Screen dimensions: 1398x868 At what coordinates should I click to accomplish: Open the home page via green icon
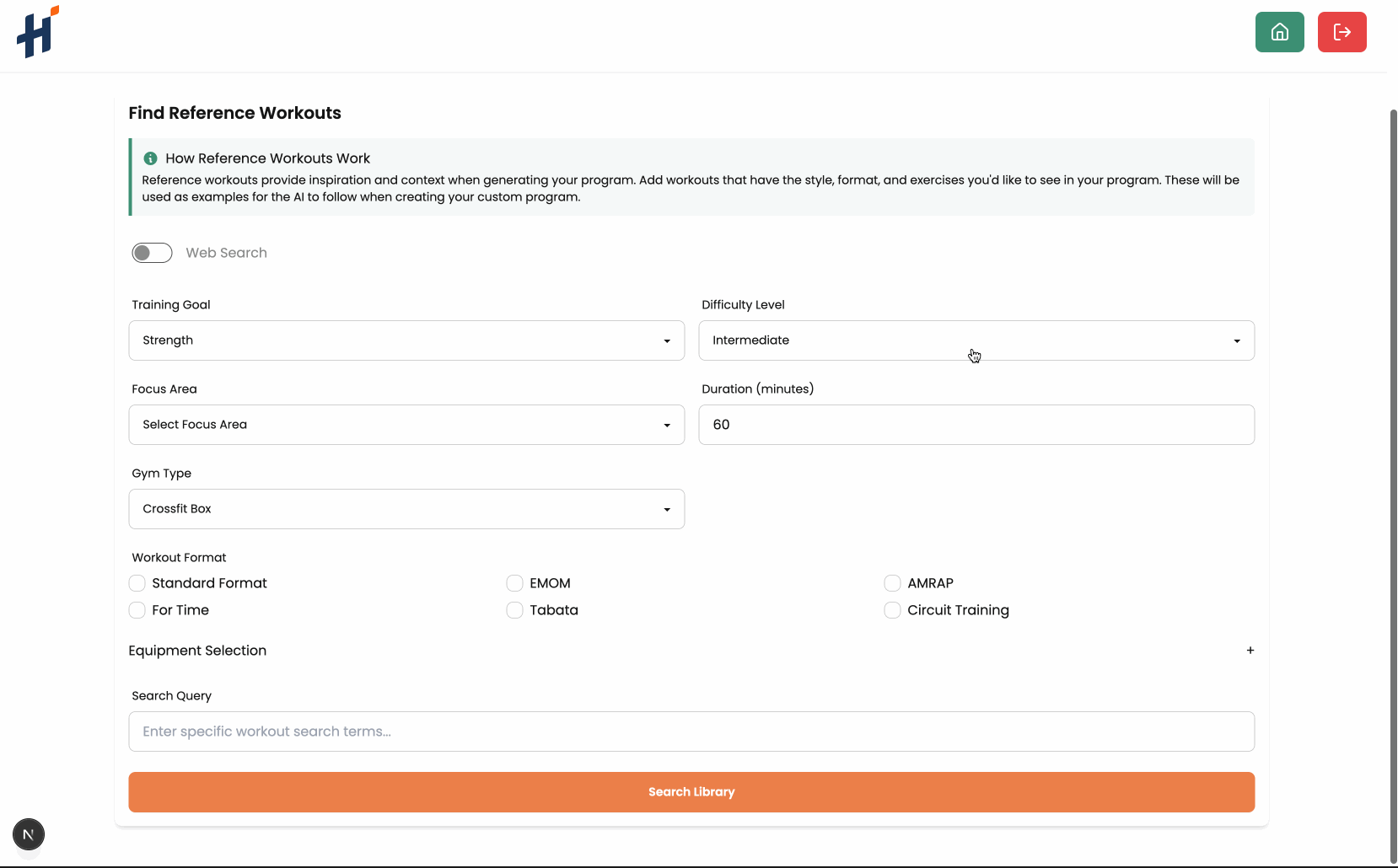coord(1279,32)
